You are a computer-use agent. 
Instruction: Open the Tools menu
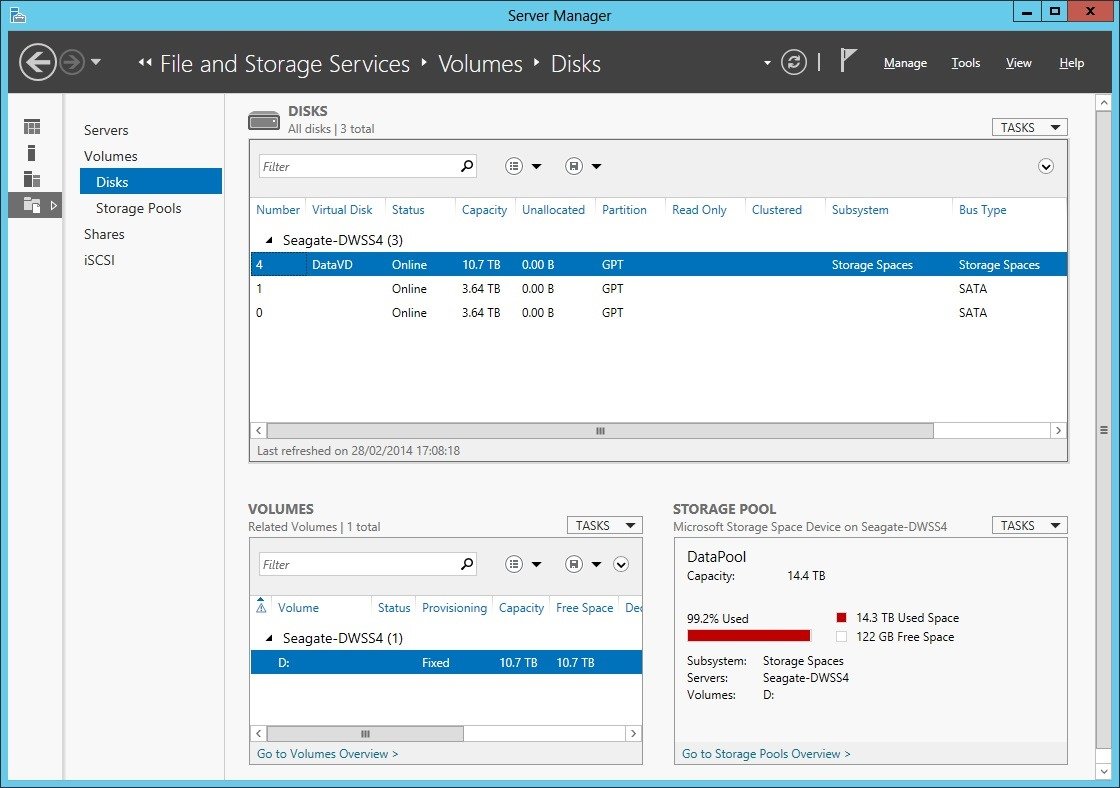966,63
